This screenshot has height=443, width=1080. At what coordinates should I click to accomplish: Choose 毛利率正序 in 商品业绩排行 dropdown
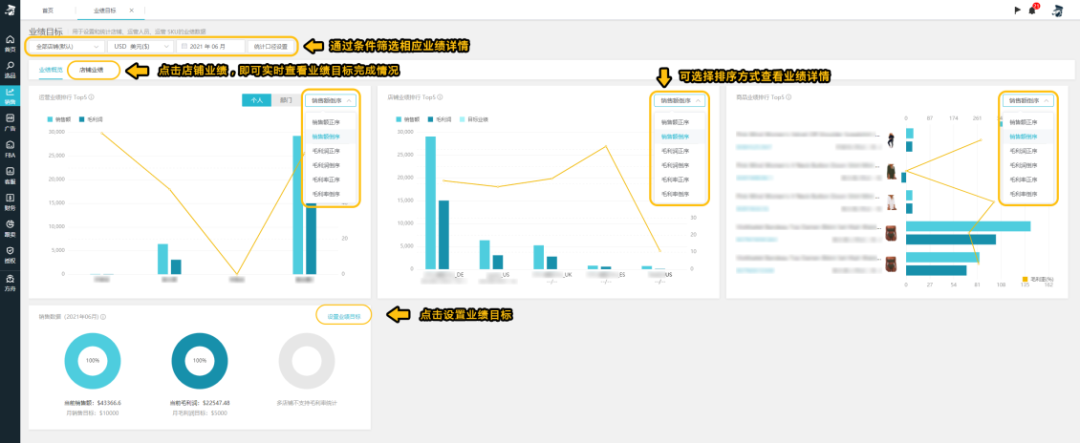point(1028,179)
